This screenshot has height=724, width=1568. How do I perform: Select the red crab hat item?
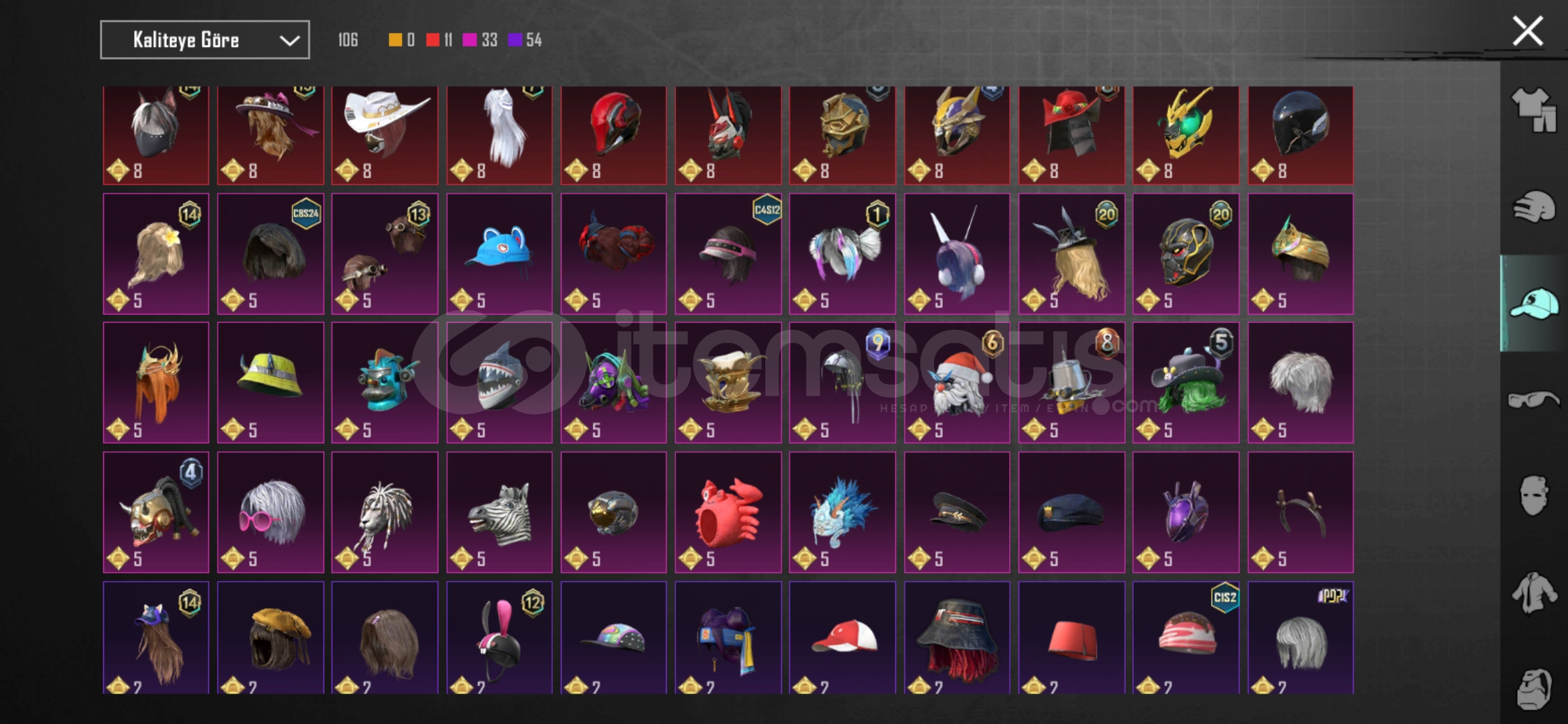coord(728,512)
